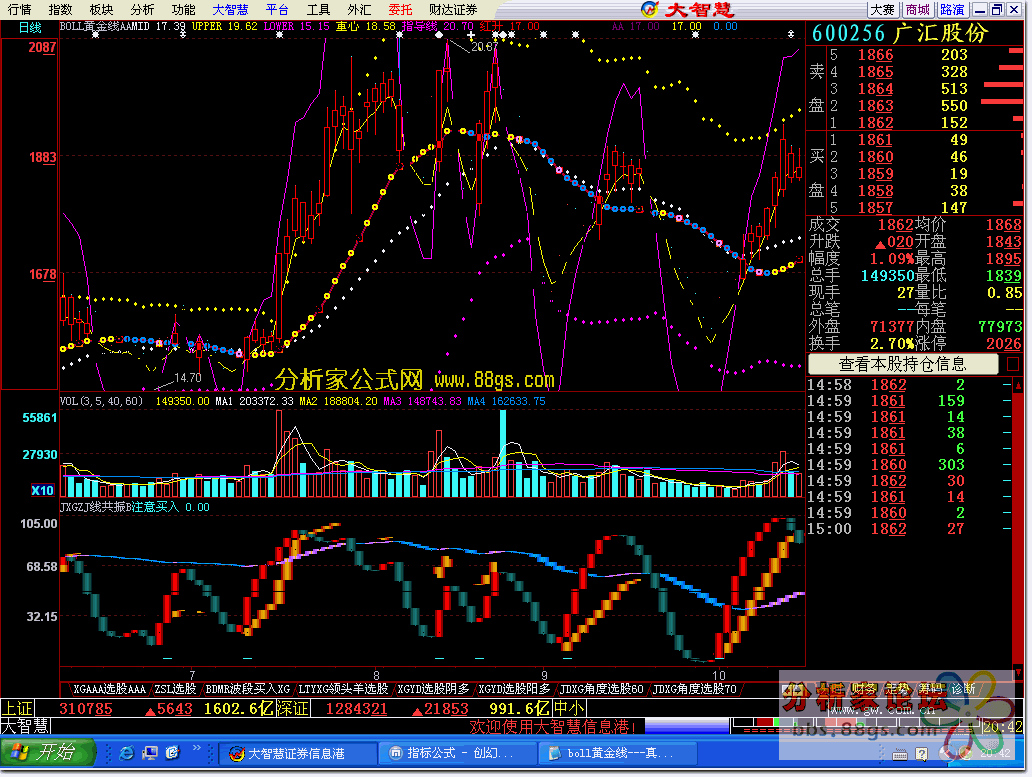Click the help question icon in system tray
Screen dimensions: 1032x777
coord(921,754)
